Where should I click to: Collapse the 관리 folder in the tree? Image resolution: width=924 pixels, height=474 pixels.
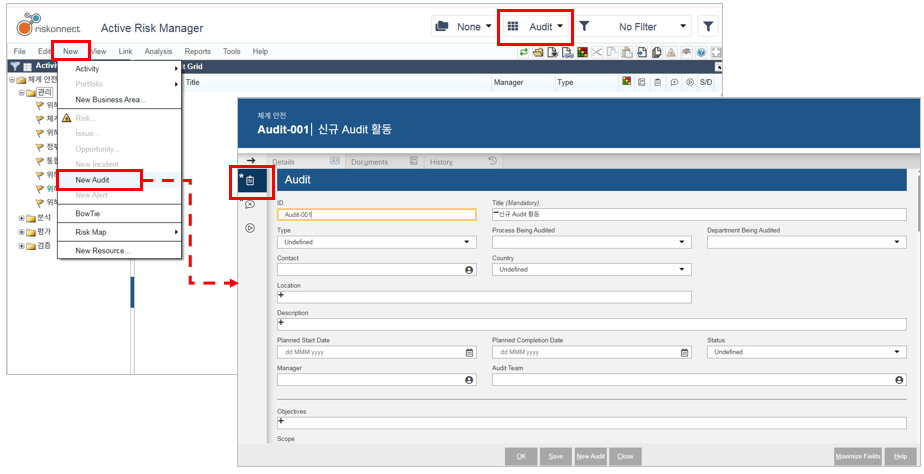[x=22, y=93]
